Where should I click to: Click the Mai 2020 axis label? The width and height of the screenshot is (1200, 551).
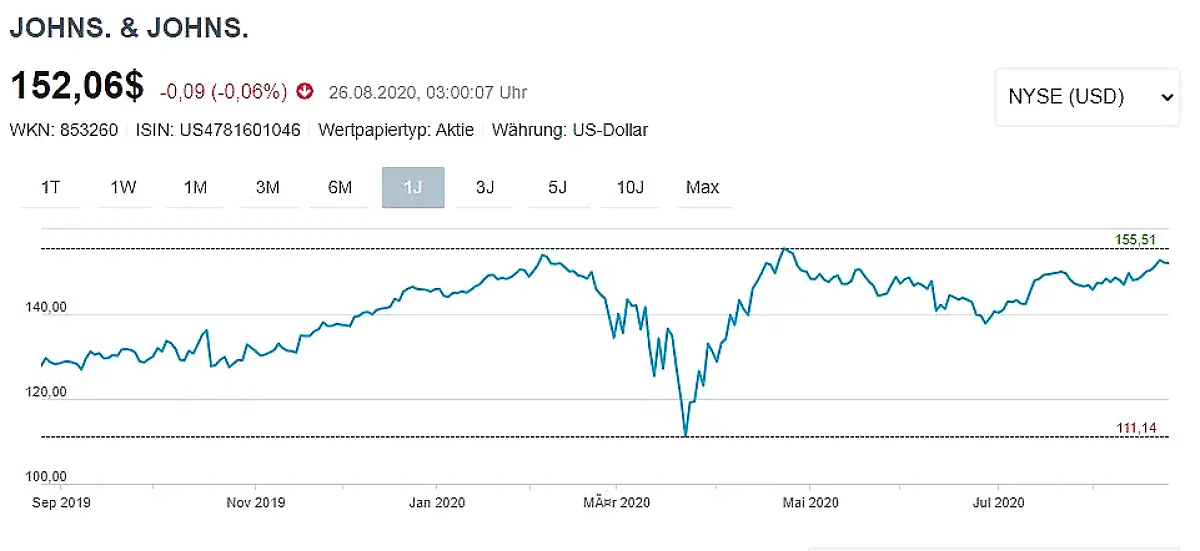pos(809,502)
